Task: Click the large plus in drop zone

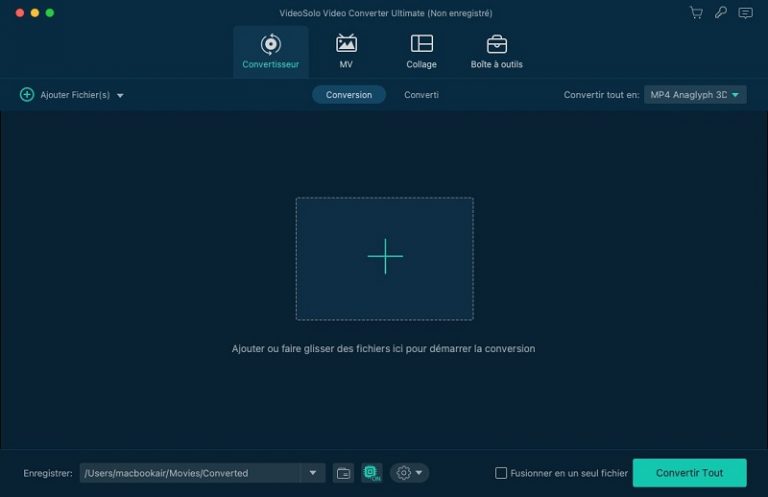Action: click(384, 257)
